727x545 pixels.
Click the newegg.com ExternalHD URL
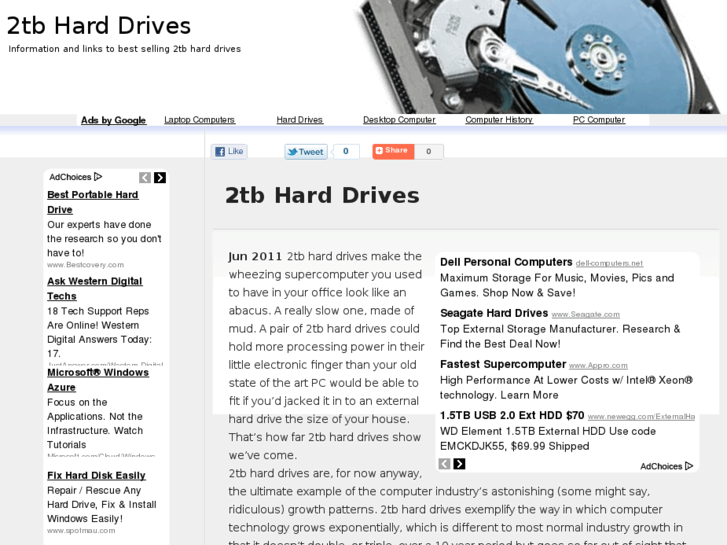tap(641, 417)
